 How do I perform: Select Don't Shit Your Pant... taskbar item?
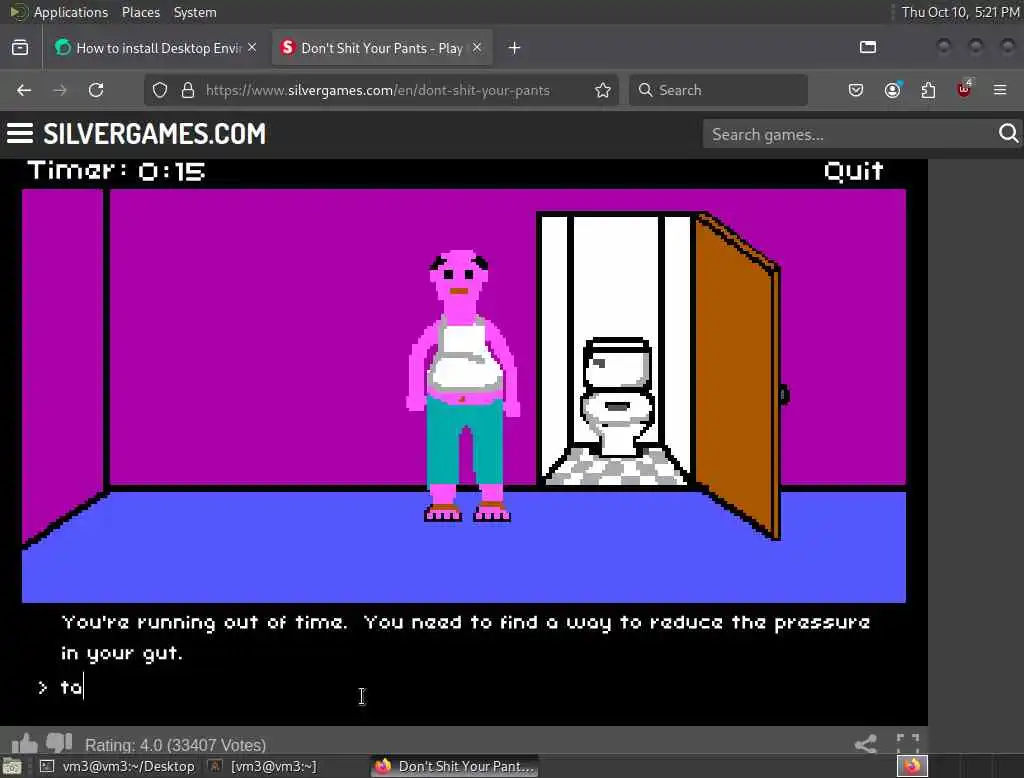pyautogui.click(x=456, y=766)
